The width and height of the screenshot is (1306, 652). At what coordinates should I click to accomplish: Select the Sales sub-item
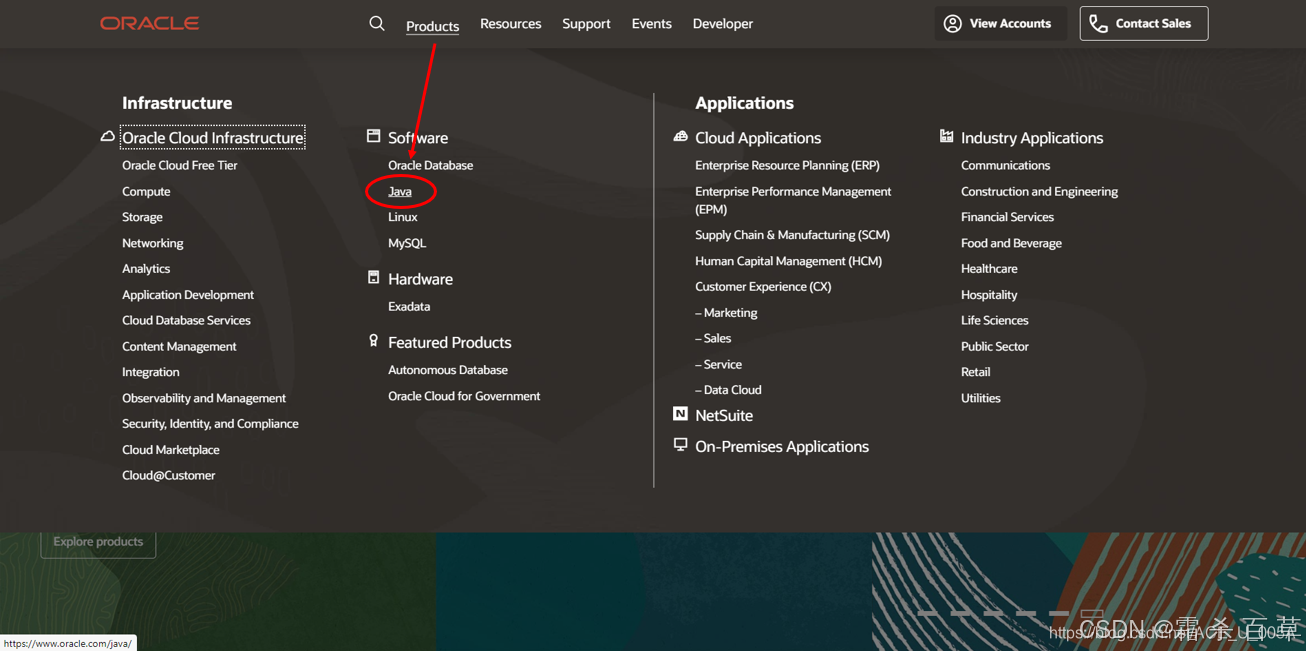pyautogui.click(x=713, y=339)
